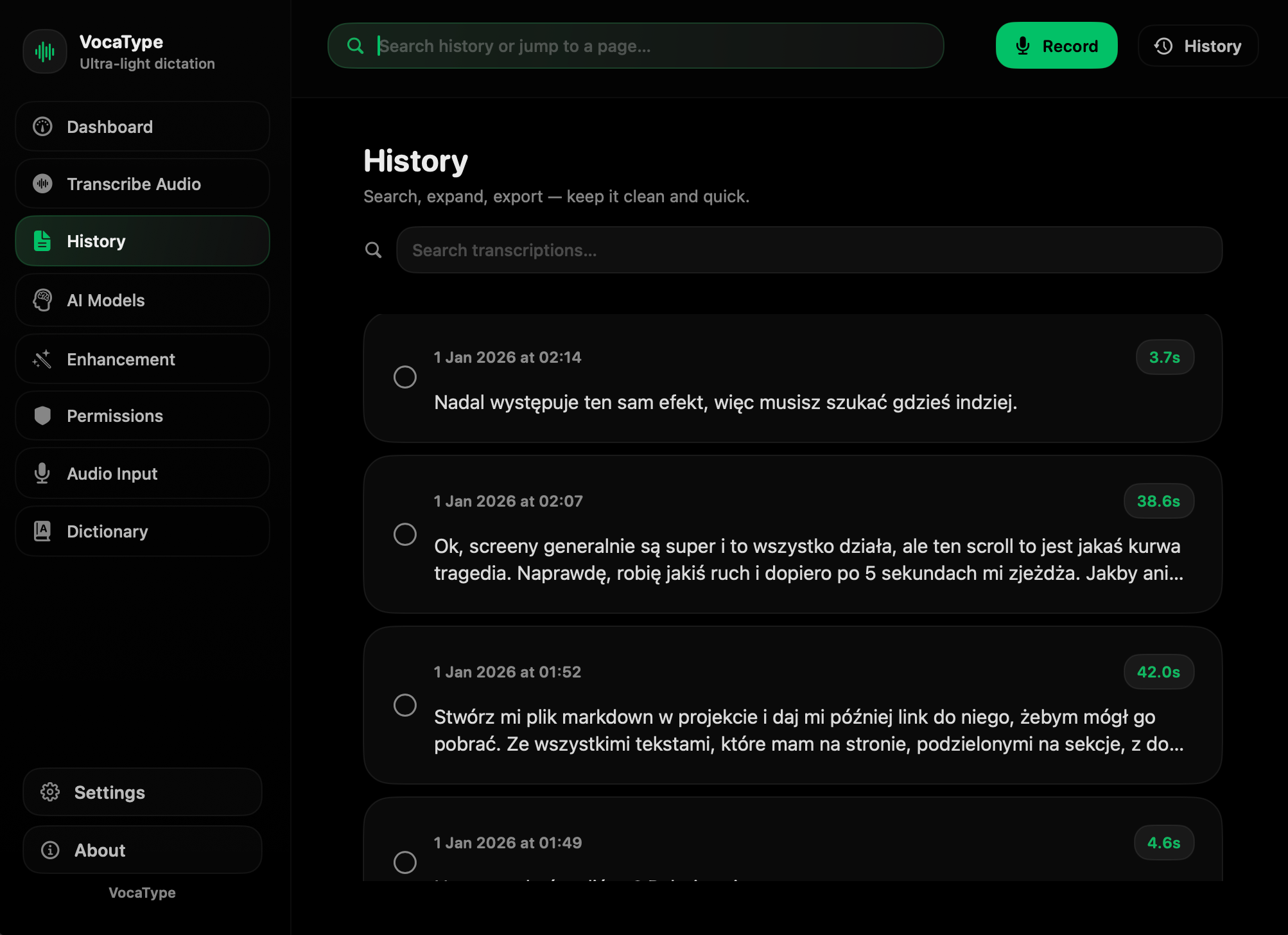The image size is (1288, 935).
Task: Click the Permissions shield icon
Action: 42,415
